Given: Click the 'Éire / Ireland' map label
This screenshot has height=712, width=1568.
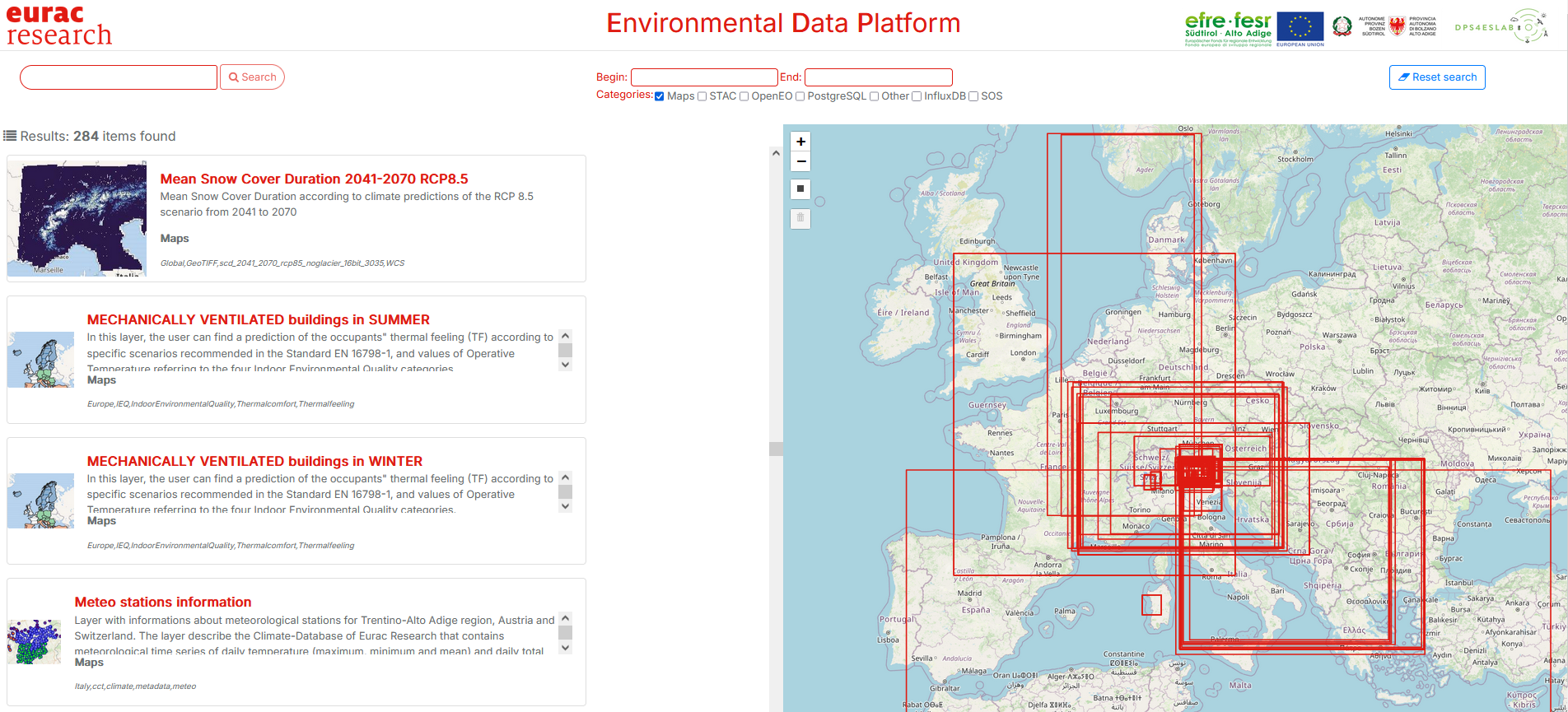Looking at the screenshot, I should 903,313.
